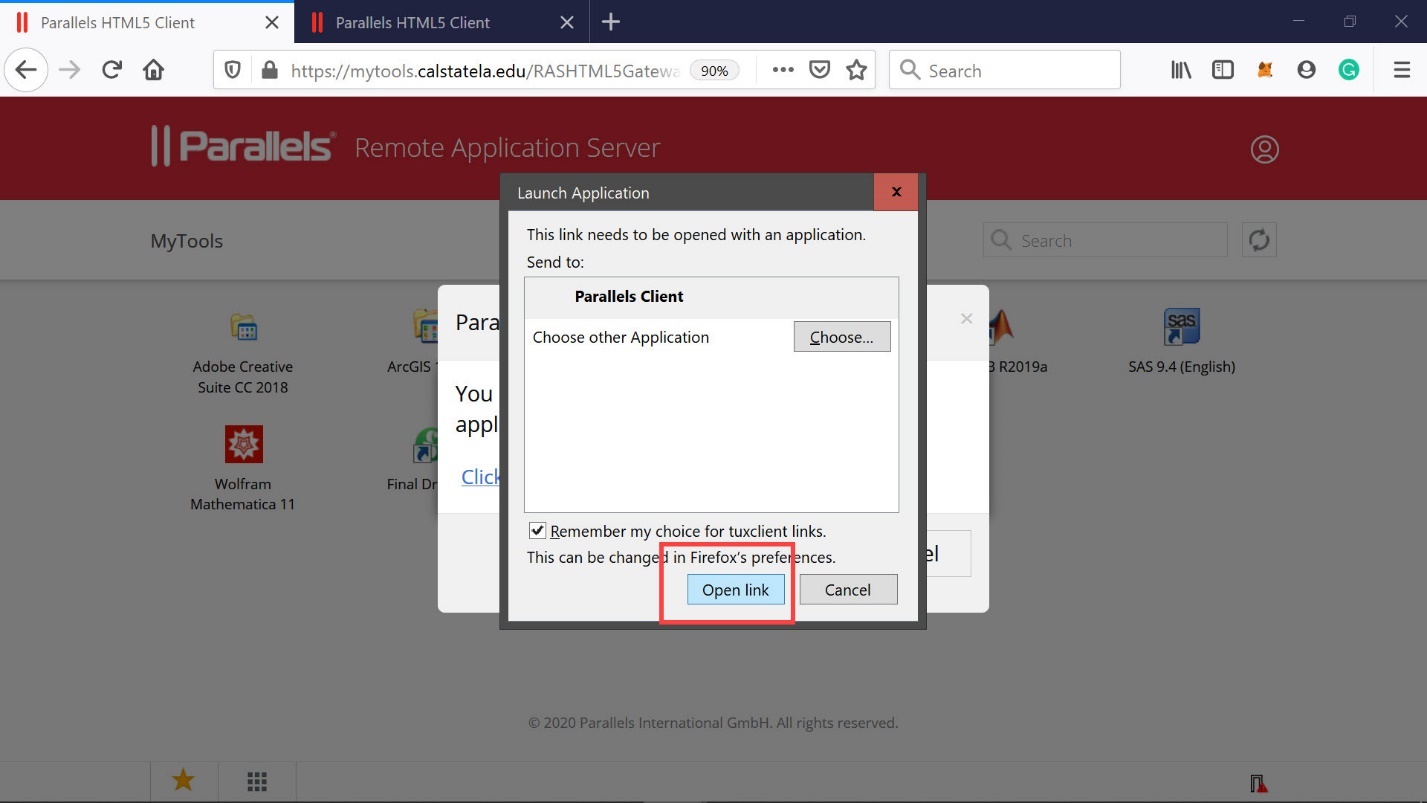The width and height of the screenshot is (1427, 803).
Task: Open the Firefox account icon
Action: (1306, 70)
